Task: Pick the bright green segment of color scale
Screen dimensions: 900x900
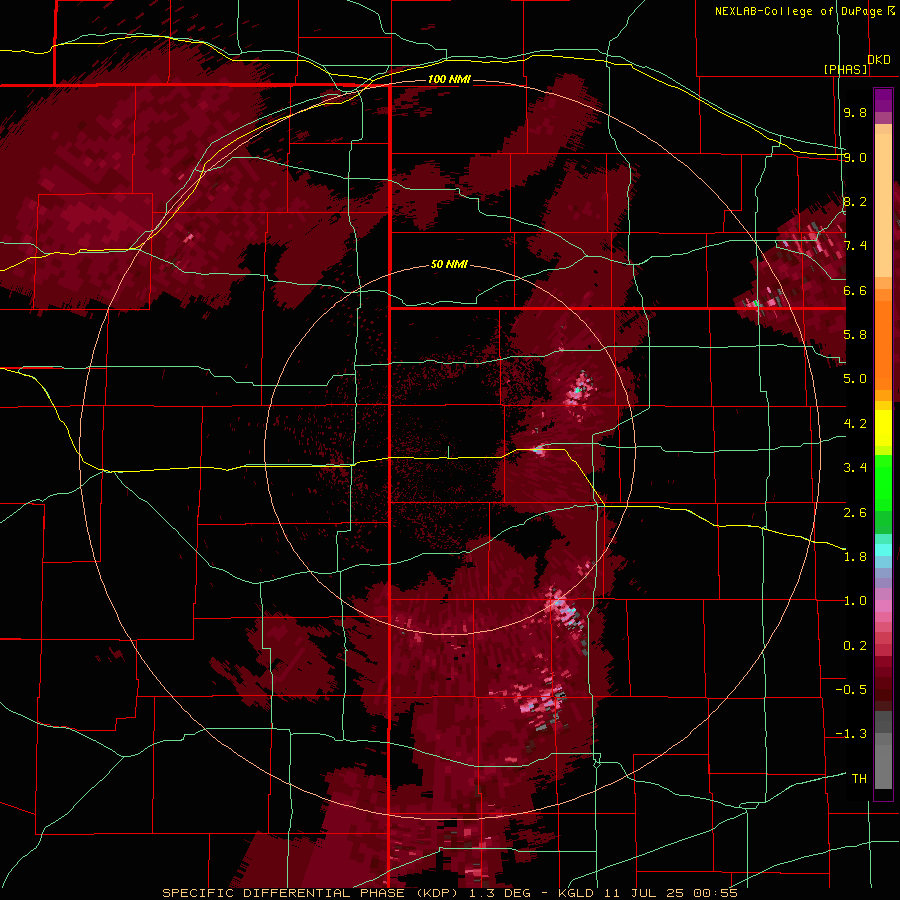Action: (x=883, y=483)
